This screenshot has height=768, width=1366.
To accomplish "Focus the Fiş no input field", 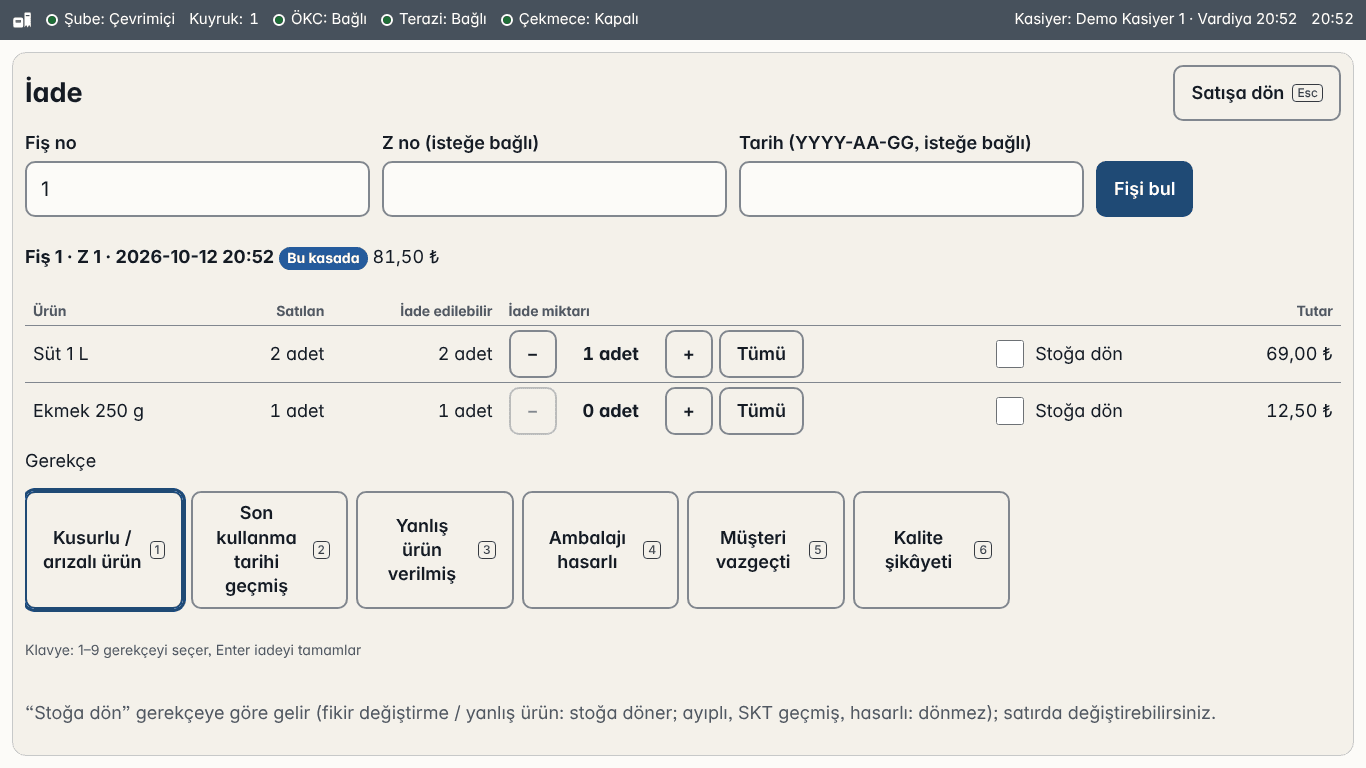I will (x=197, y=189).
